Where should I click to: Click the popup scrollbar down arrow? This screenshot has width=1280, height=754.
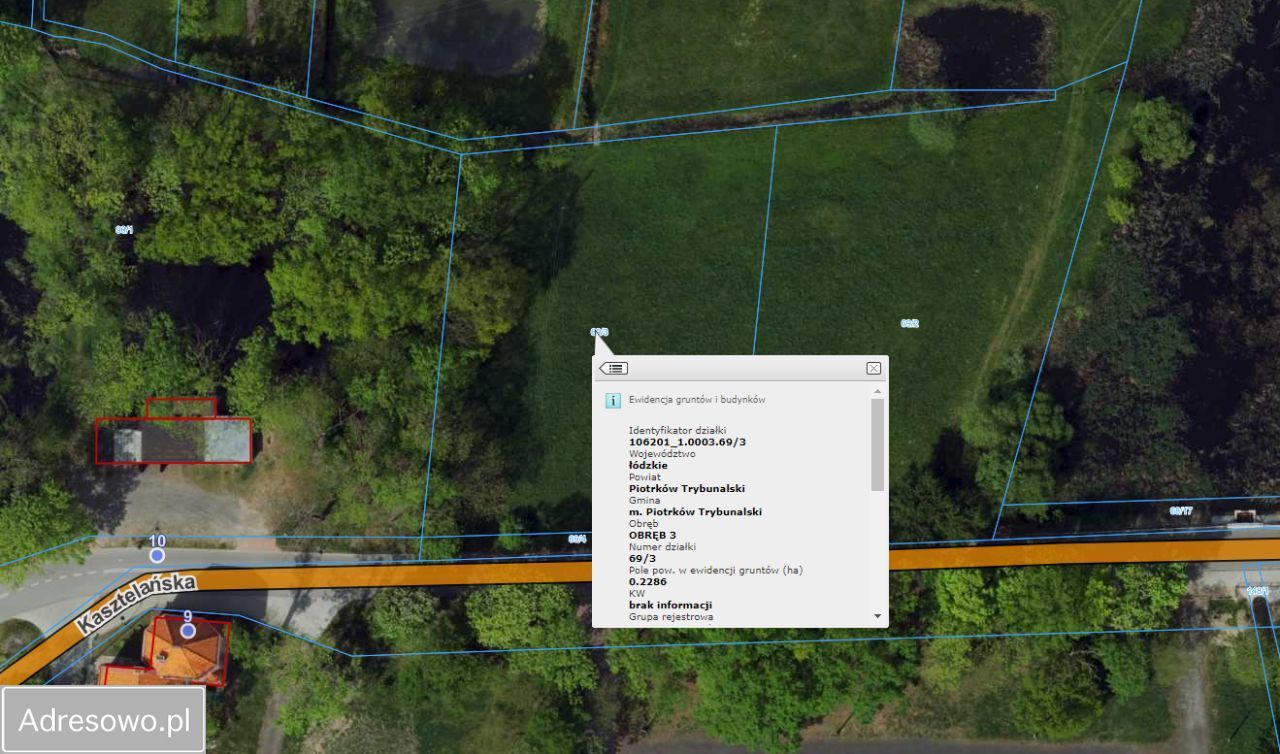click(878, 616)
